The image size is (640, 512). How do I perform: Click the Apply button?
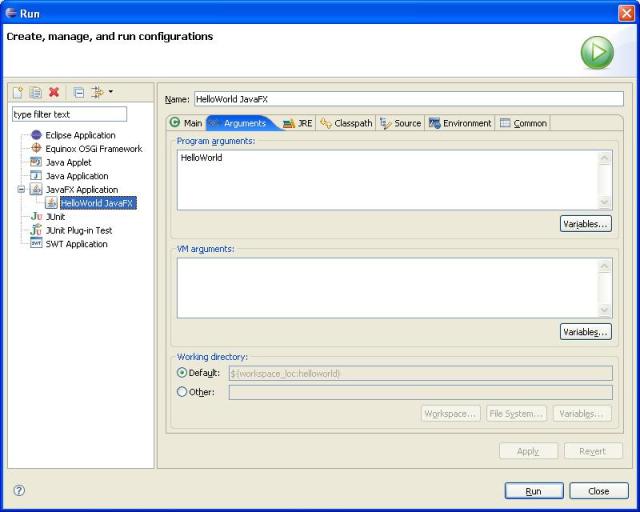(x=528, y=451)
